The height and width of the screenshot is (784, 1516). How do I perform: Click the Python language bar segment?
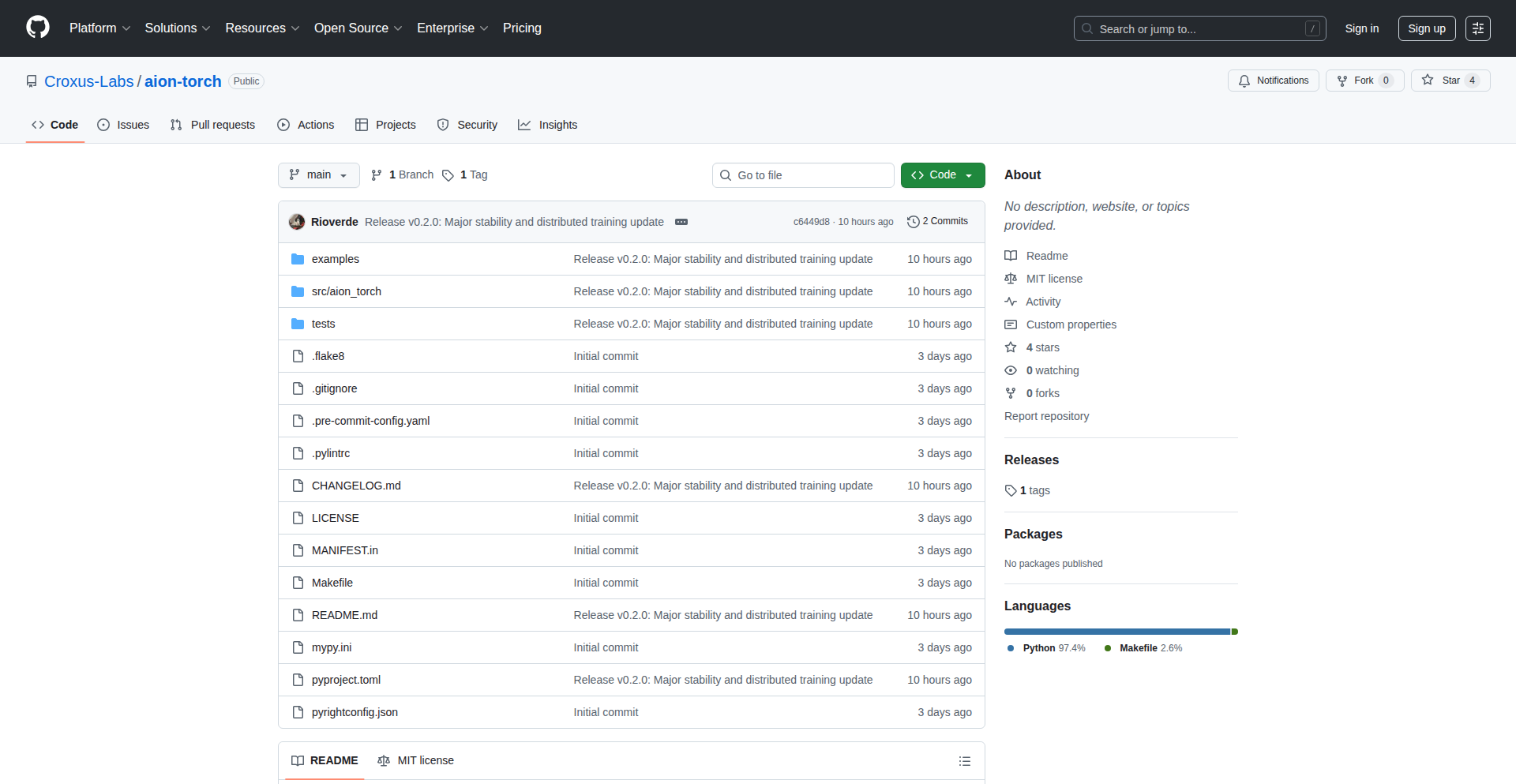(1116, 632)
